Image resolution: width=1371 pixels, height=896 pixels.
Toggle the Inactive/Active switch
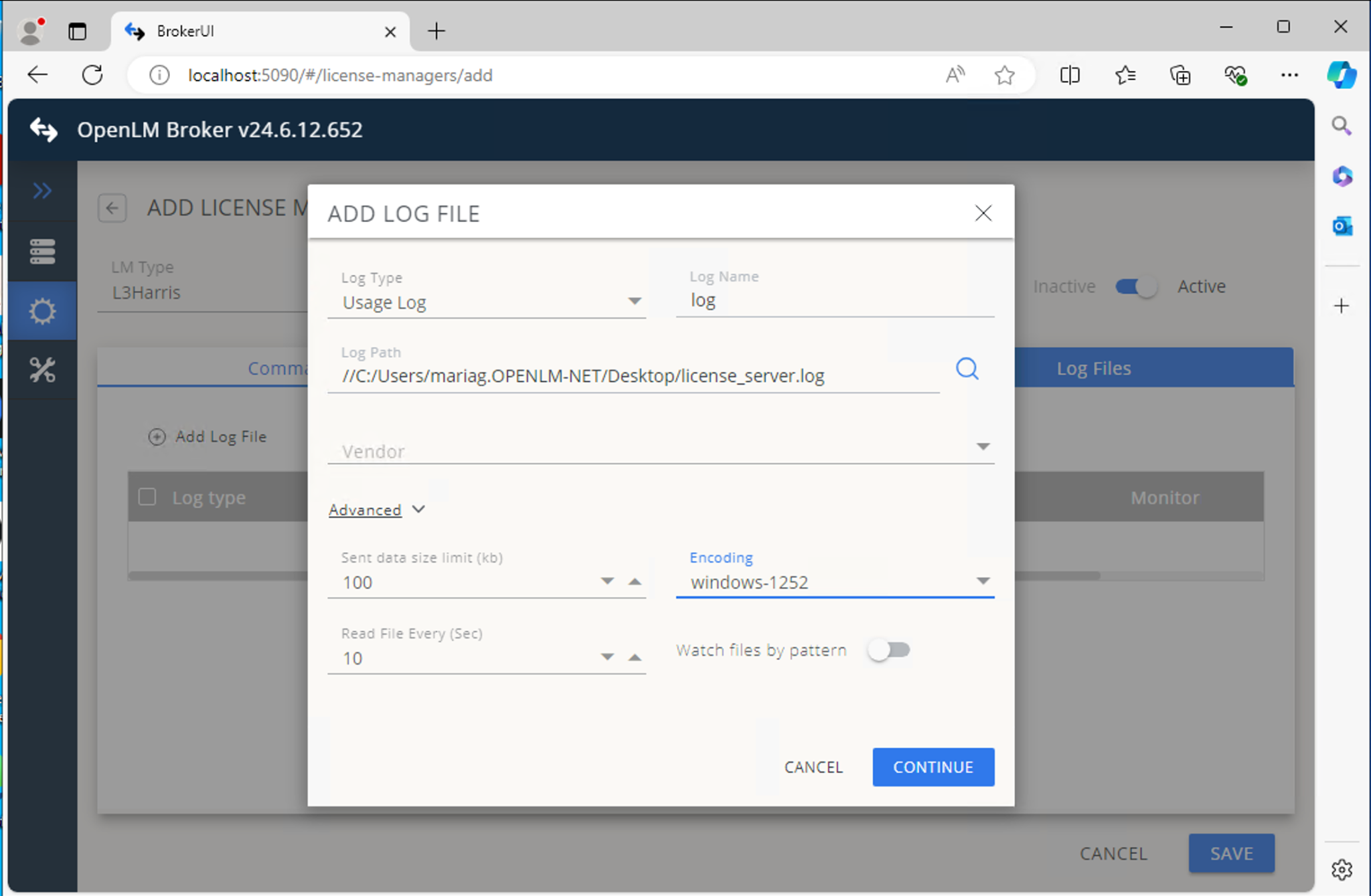(x=1136, y=286)
